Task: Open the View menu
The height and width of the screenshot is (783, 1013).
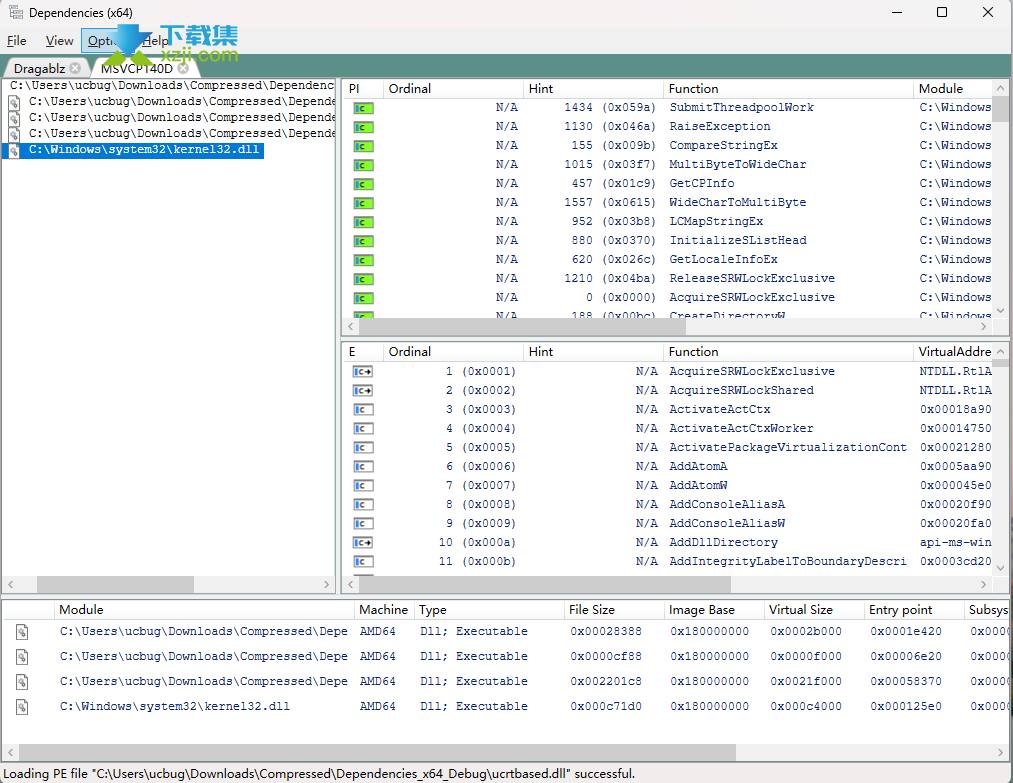Action: click(x=59, y=41)
